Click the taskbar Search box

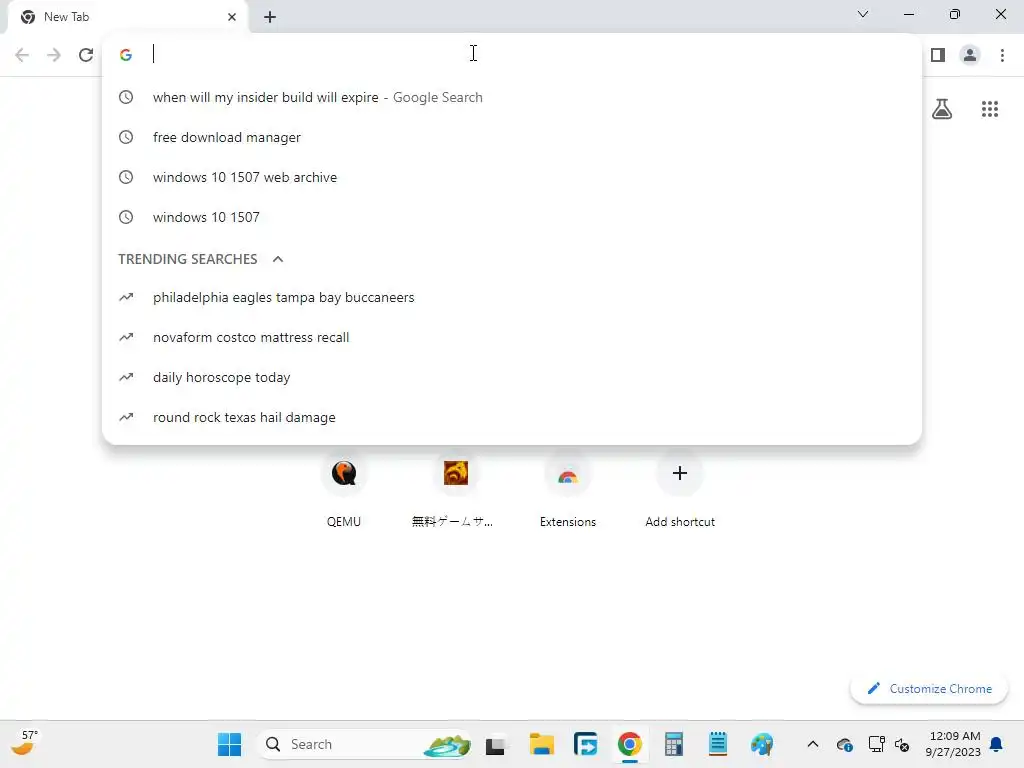point(366,744)
